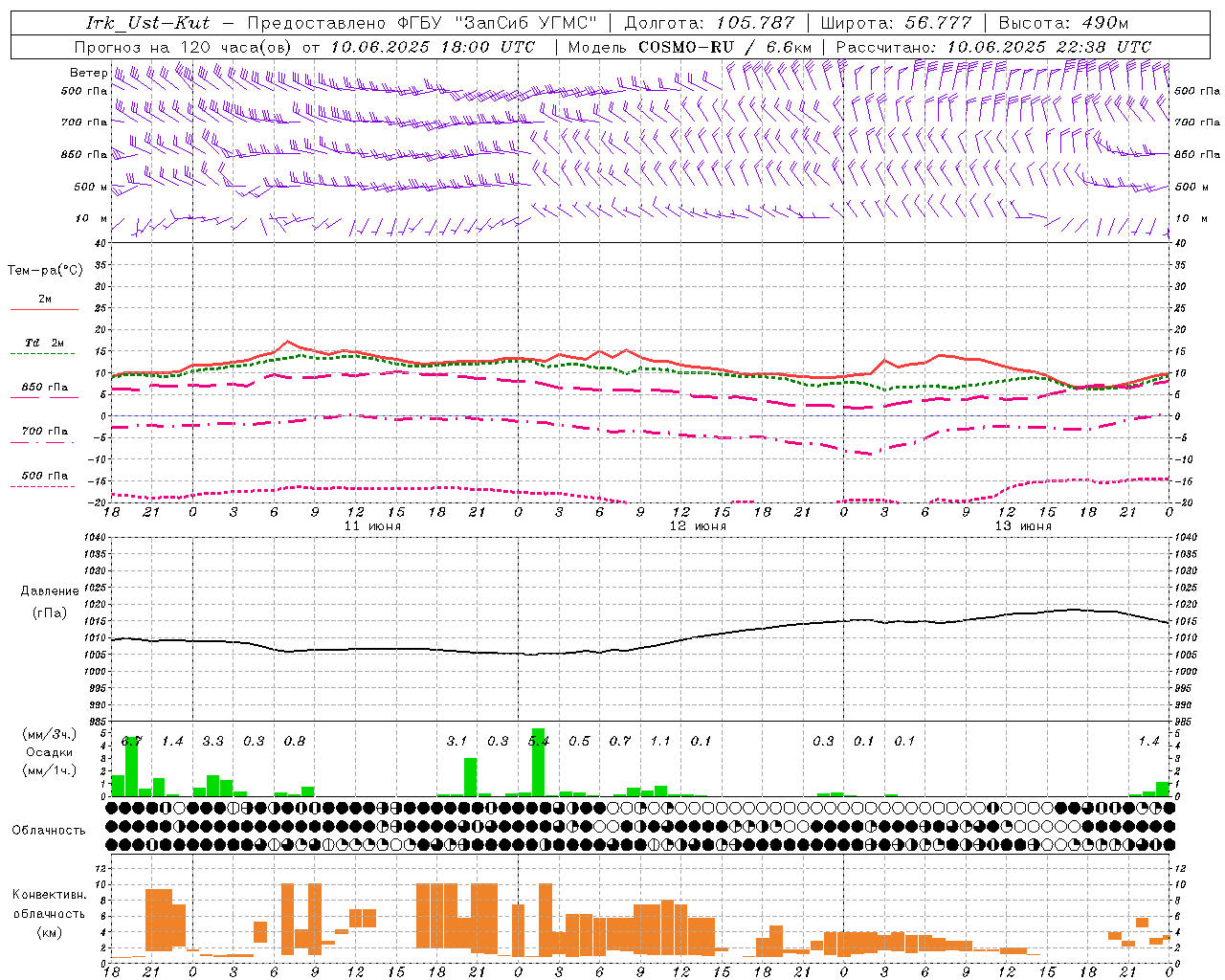Click the 10 м wind level label at left

coord(92,219)
